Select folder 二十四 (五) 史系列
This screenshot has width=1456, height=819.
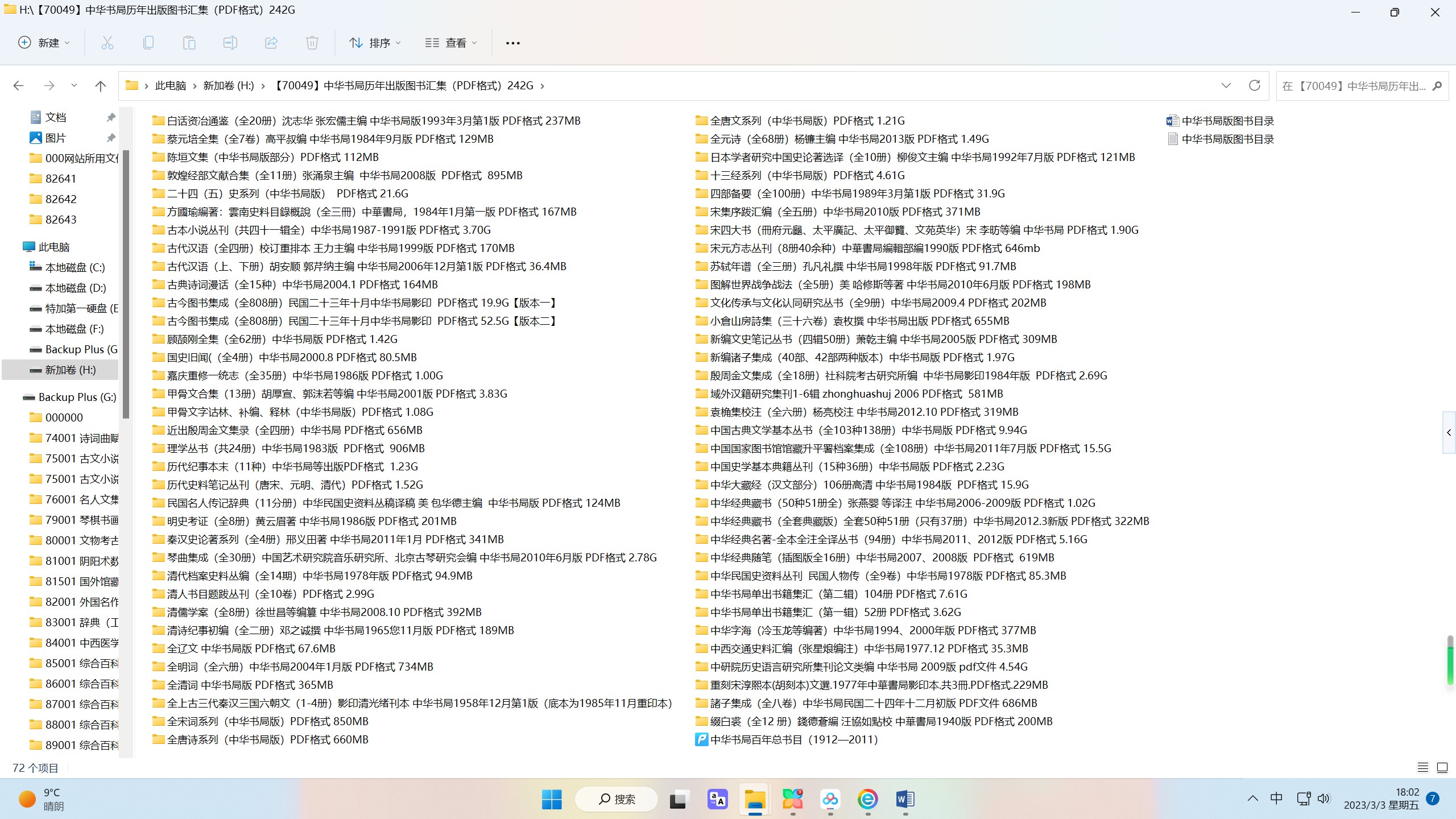(280, 193)
